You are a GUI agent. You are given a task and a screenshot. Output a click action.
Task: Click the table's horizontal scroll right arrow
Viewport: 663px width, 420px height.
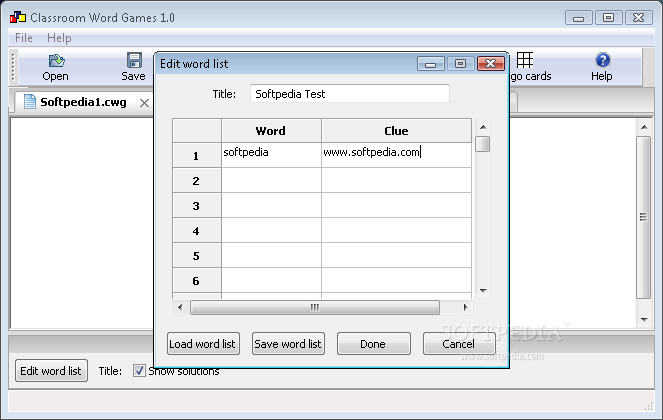pos(465,307)
